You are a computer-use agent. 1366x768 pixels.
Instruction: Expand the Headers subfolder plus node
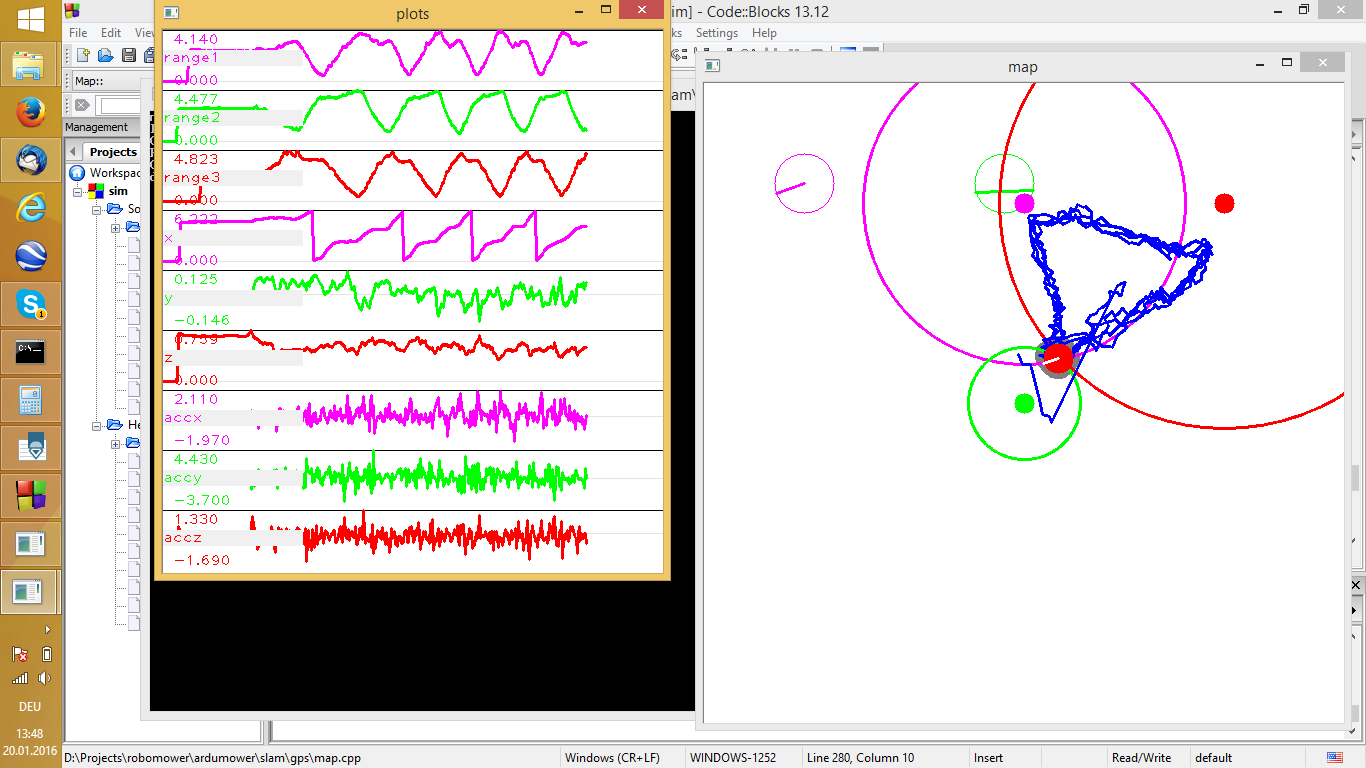tap(116, 443)
